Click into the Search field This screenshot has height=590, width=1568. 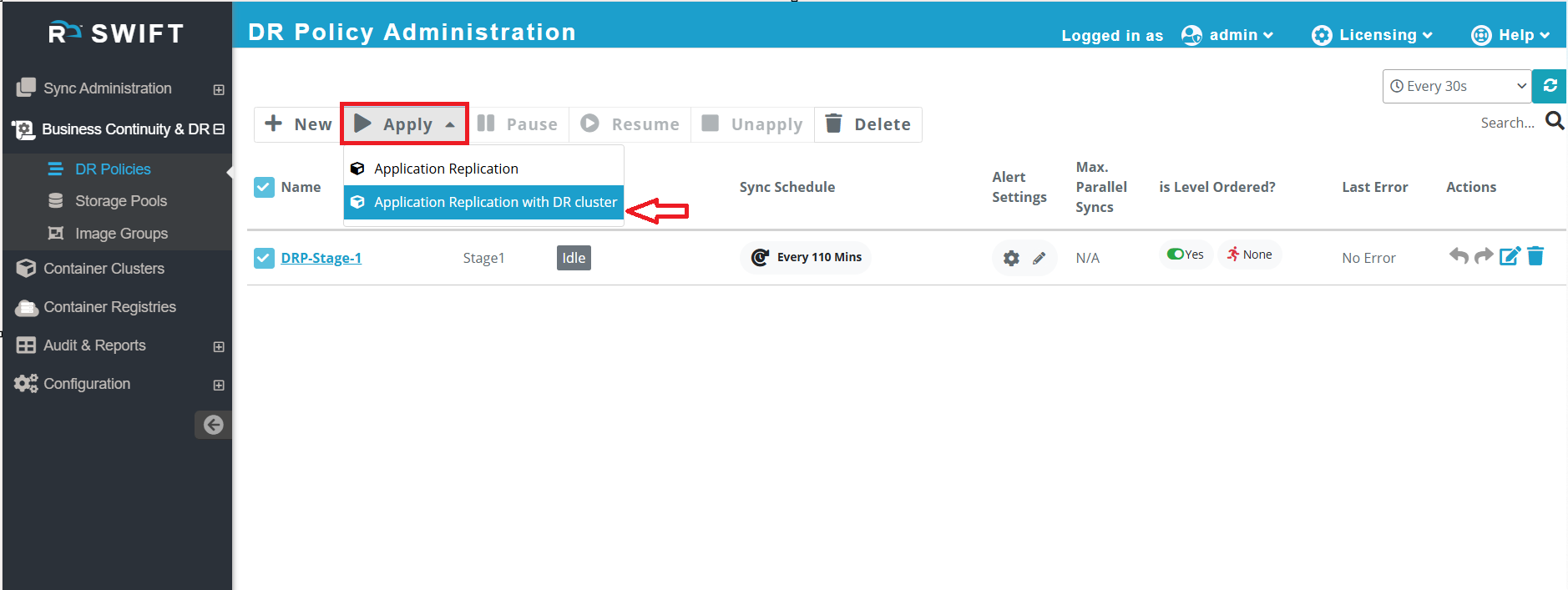coord(1507,123)
